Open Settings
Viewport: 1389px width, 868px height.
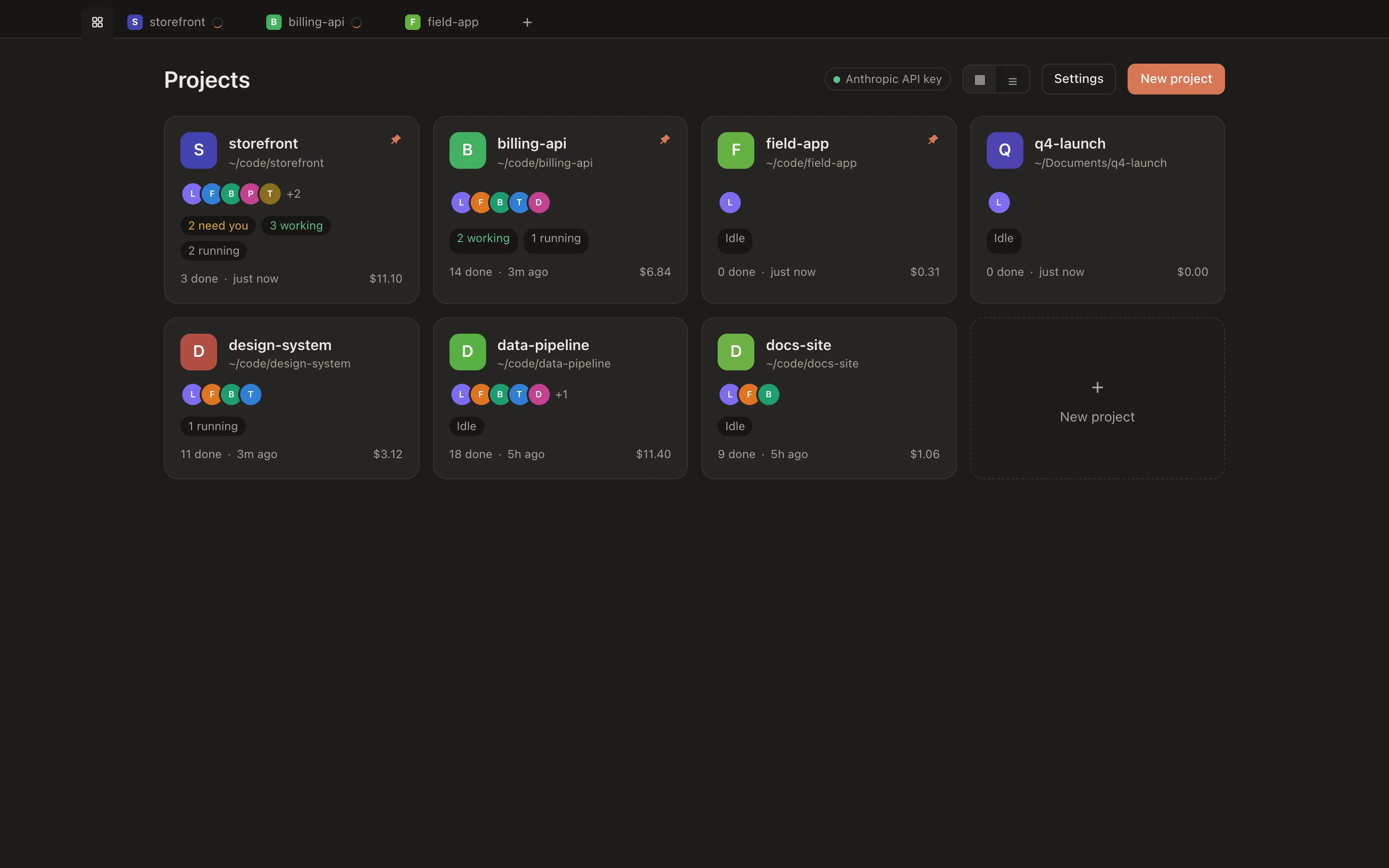(x=1078, y=79)
